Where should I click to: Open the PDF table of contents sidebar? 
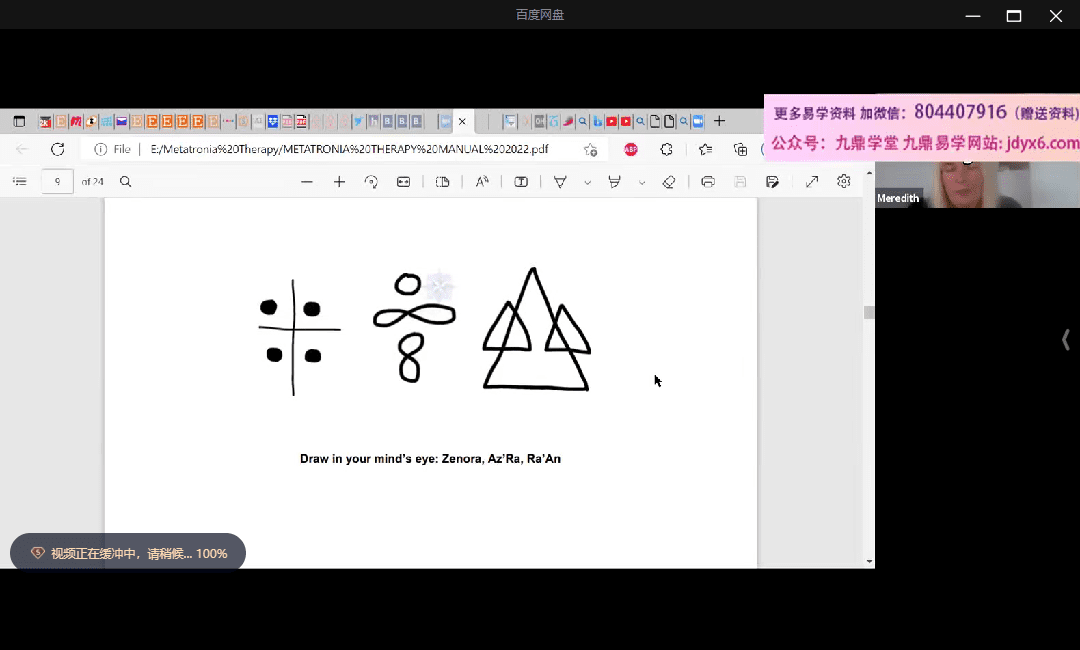[x=19, y=182]
